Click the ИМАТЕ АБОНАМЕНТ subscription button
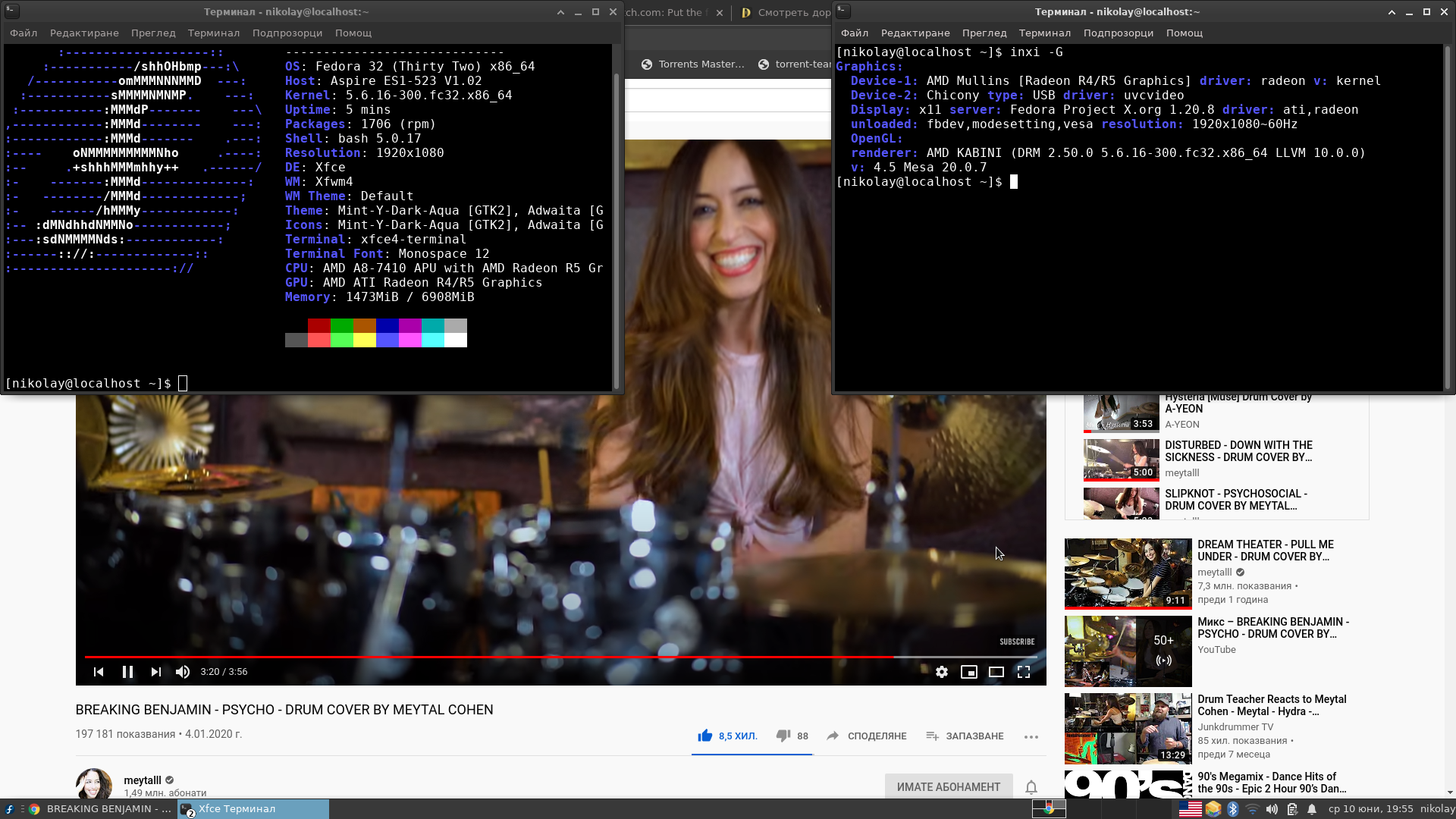 [x=948, y=787]
